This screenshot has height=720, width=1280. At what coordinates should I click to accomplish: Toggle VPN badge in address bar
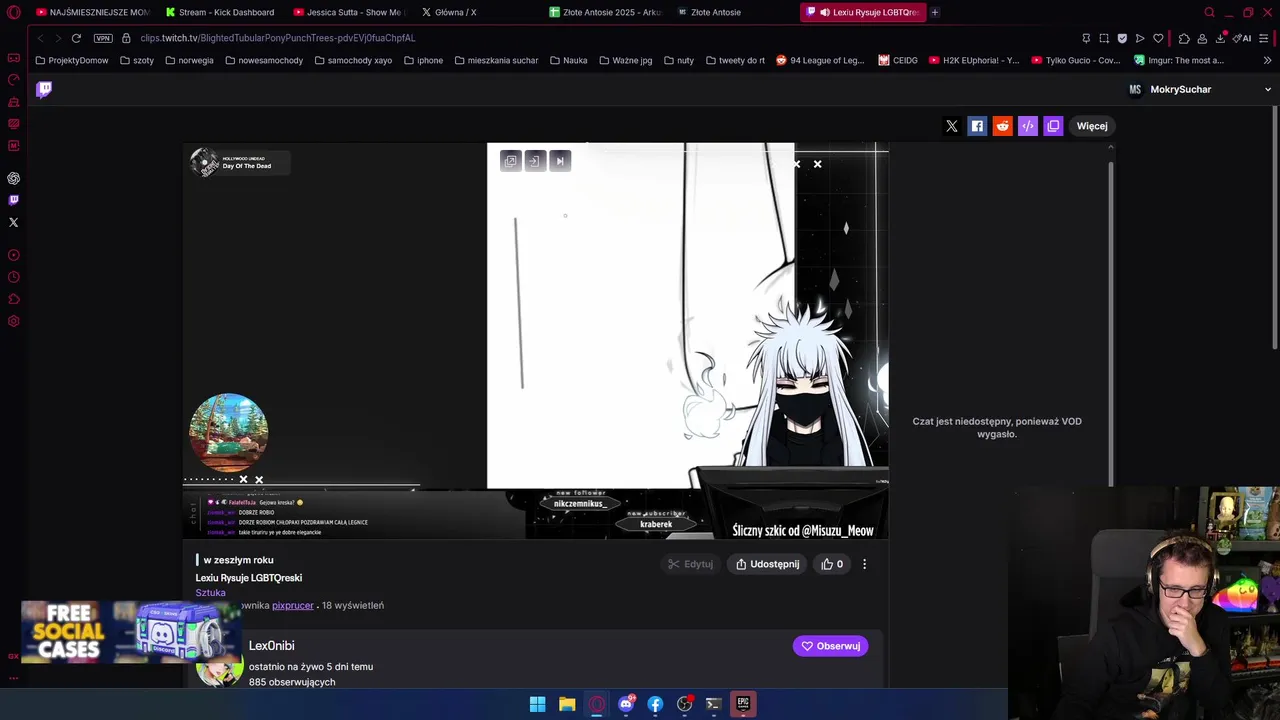(103, 38)
